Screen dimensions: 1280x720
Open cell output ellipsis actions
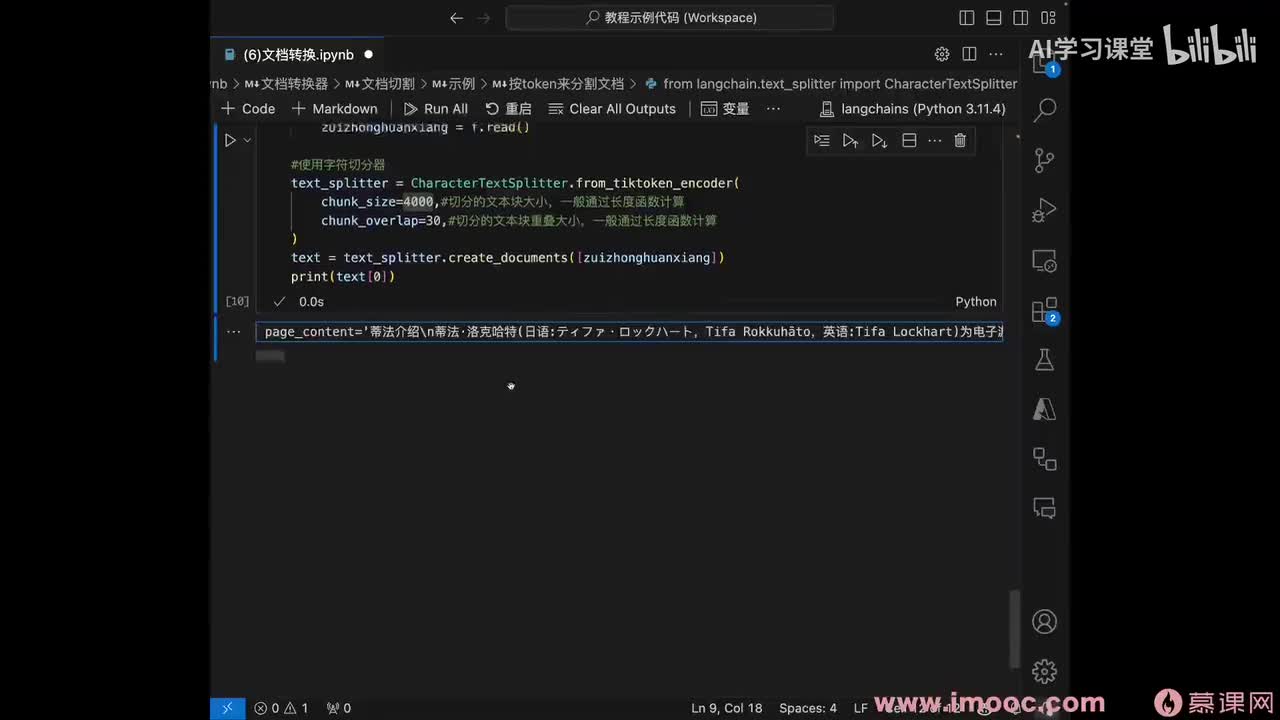(233, 331)
